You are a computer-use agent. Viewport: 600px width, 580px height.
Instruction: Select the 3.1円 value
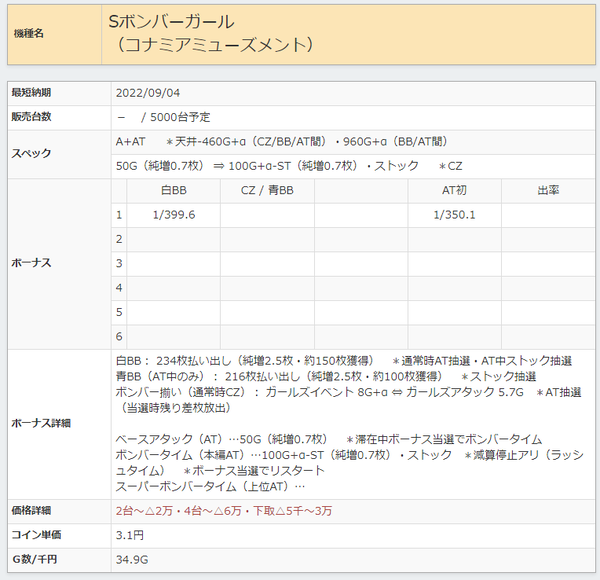(x=130, y=535)
